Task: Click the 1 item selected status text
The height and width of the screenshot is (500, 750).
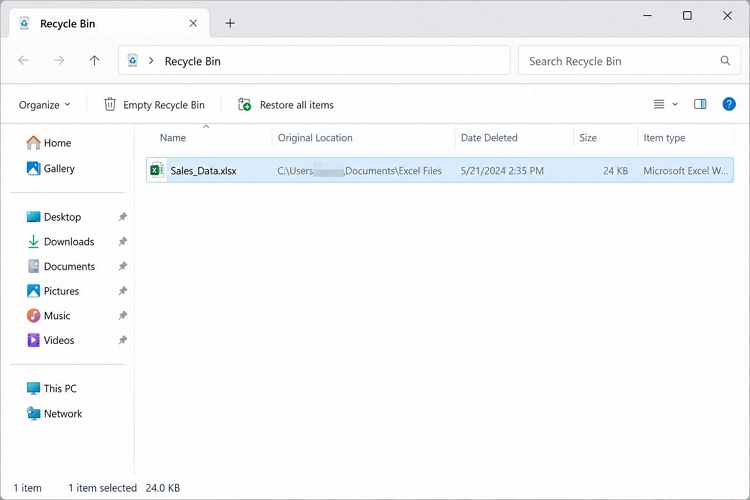Action: 102,488
